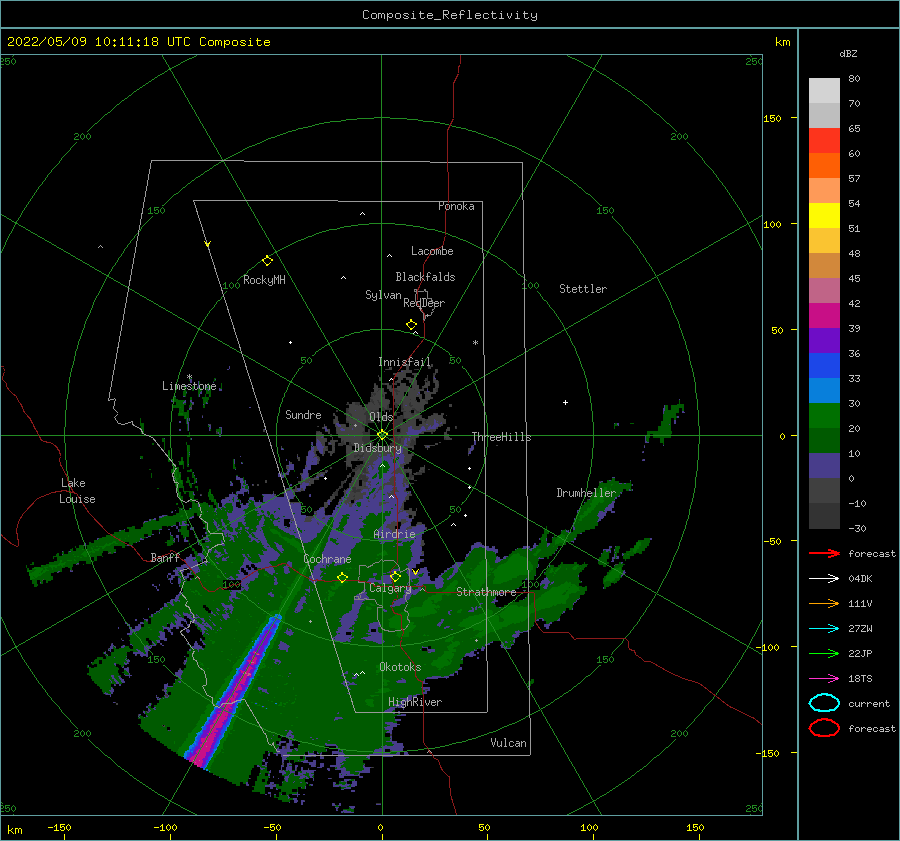This screenshot has height=841, width=900.
Task: Click the Stettler label
Action: coord(583,289)
